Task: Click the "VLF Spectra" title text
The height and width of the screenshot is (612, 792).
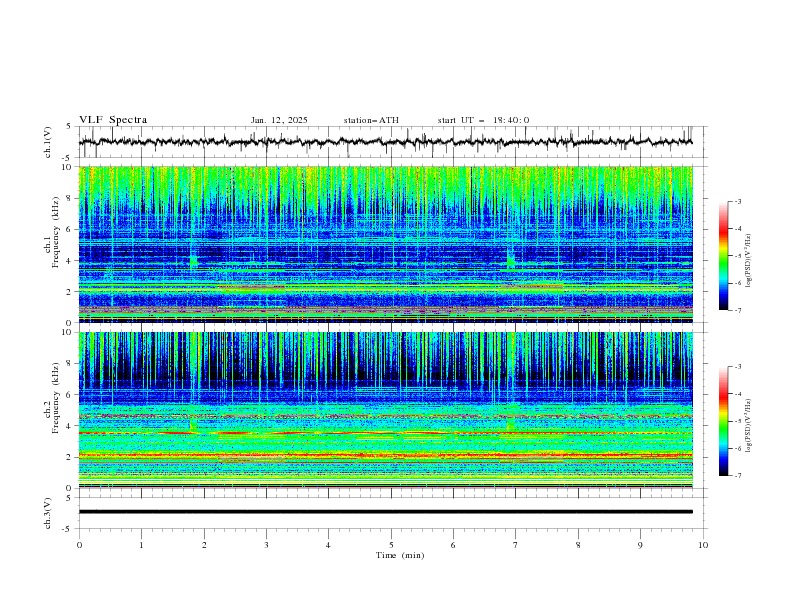Action: click(x=113, y=120)
